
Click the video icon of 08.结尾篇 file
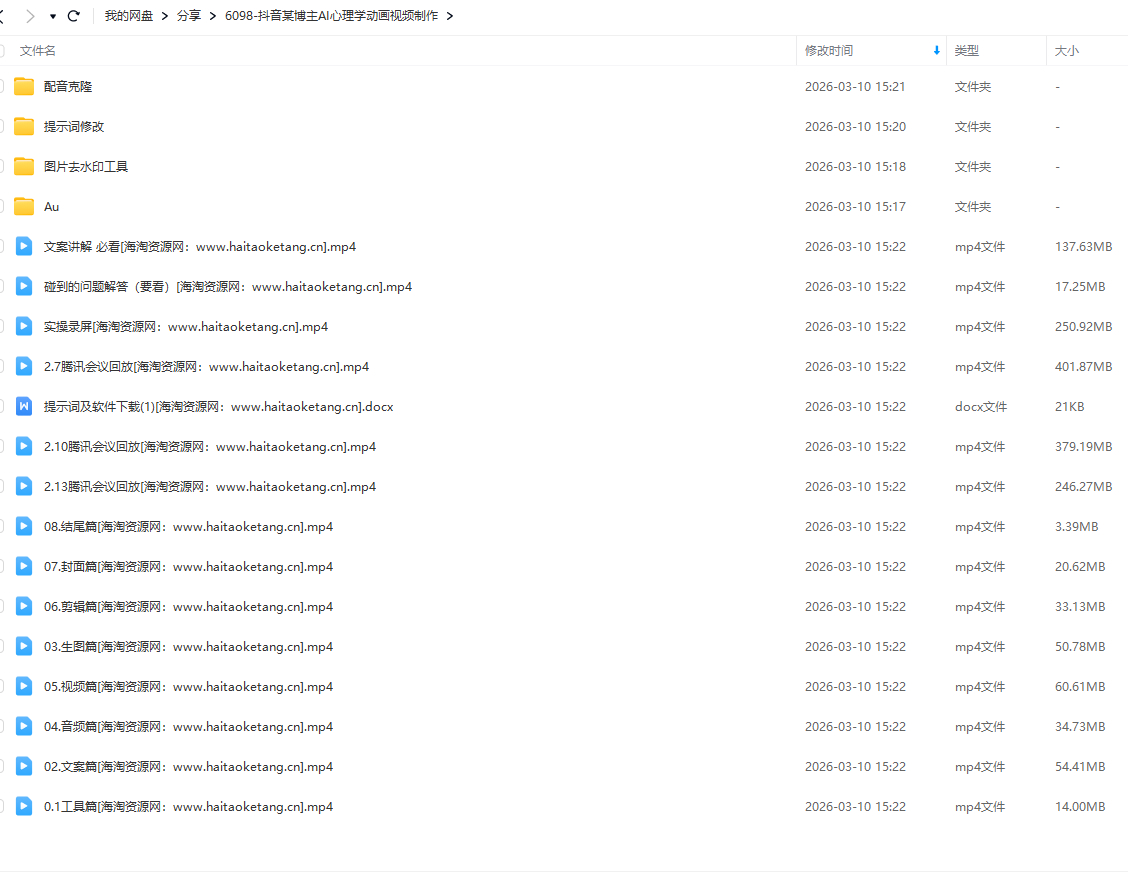pyautogui.click(x=24, y=527)
